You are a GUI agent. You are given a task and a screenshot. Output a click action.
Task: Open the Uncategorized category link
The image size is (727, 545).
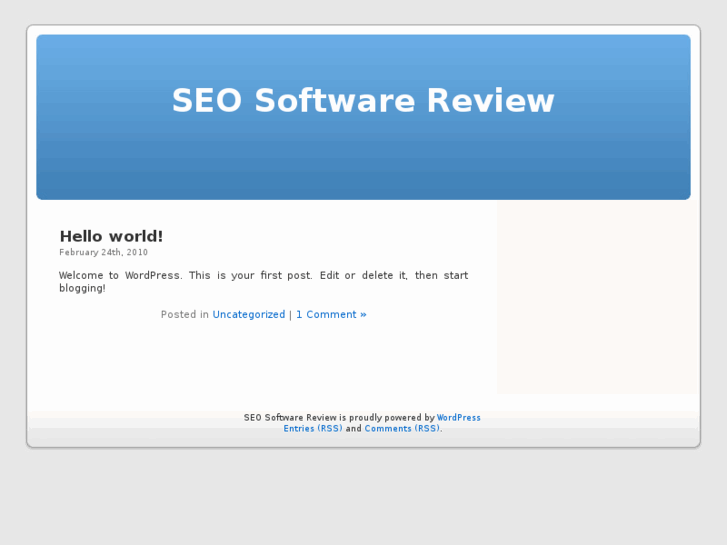[x=249, y=314]
